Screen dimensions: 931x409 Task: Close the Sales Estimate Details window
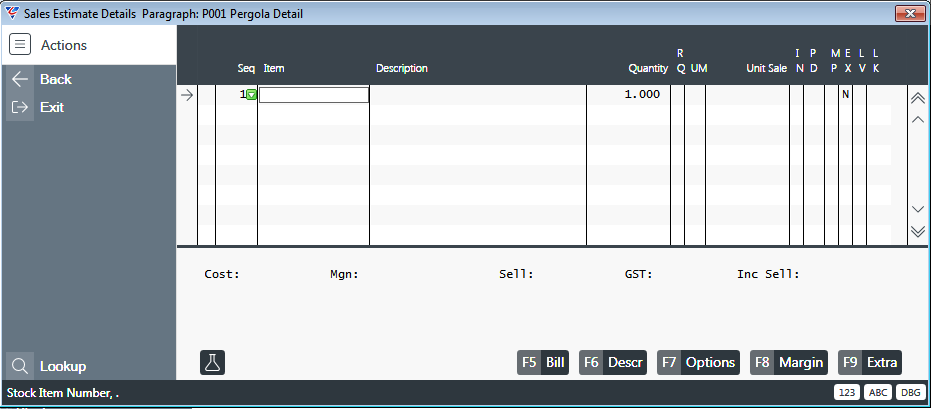[x=910, y=14]
